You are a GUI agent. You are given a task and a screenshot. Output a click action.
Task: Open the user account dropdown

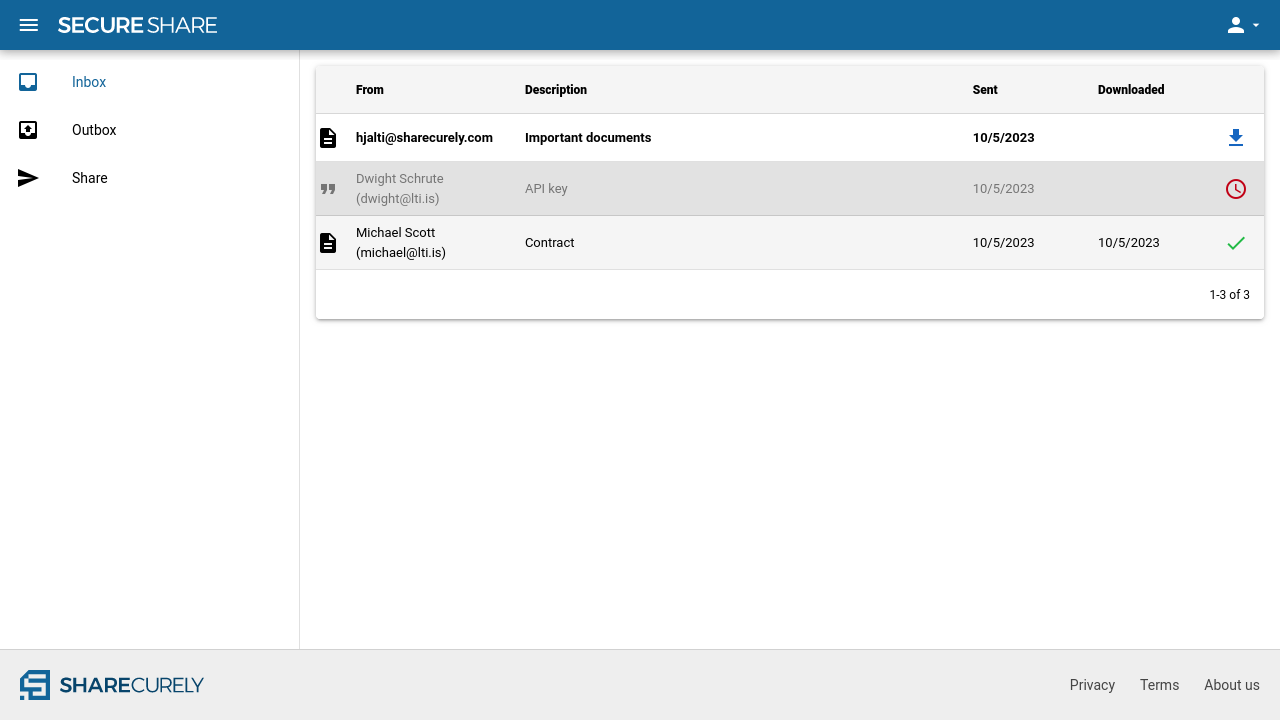point(1243,25)
